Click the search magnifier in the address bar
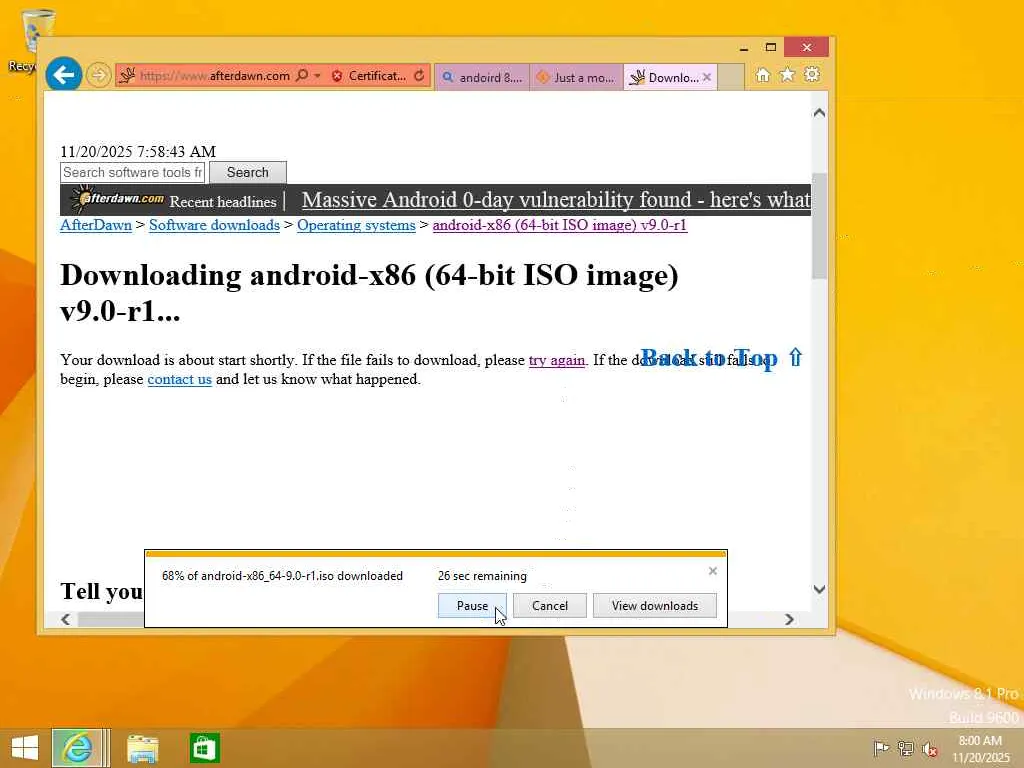The height and width of the screenshot is (768, 1024). click(x=302, y=76)
